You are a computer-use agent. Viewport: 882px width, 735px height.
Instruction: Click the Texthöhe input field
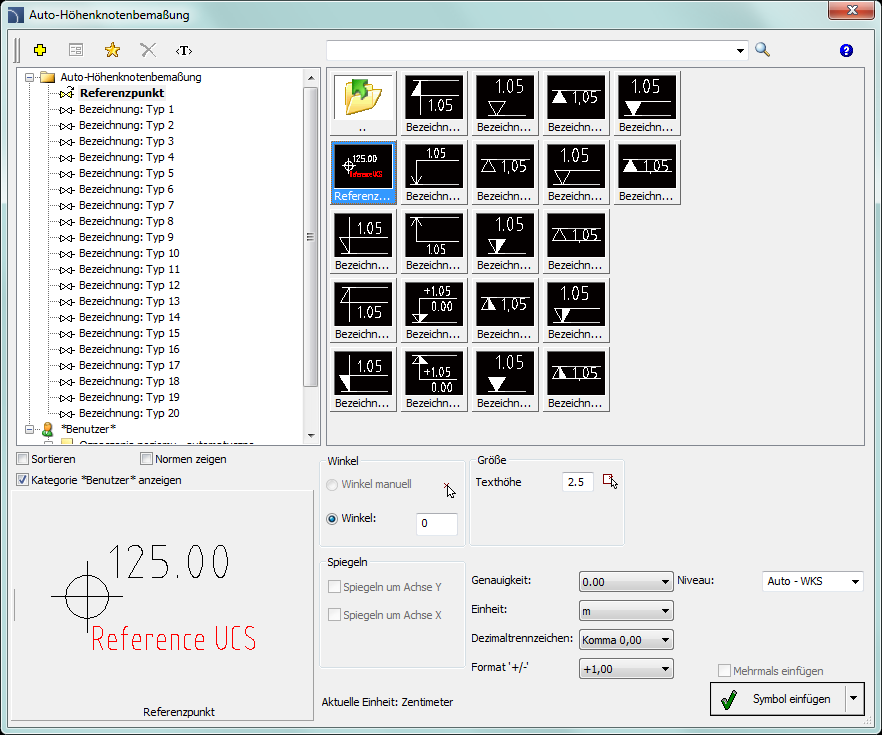[x=577, y=482]
